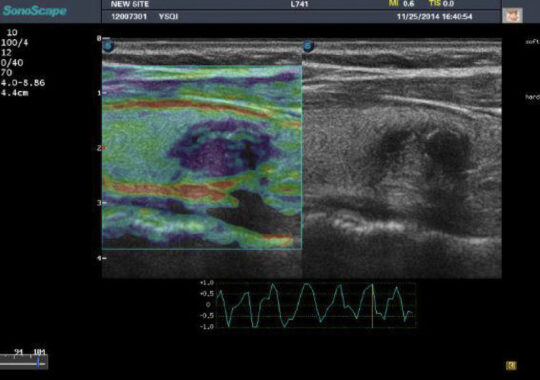
Task: Click the date and time display
Action: (434, 17)
